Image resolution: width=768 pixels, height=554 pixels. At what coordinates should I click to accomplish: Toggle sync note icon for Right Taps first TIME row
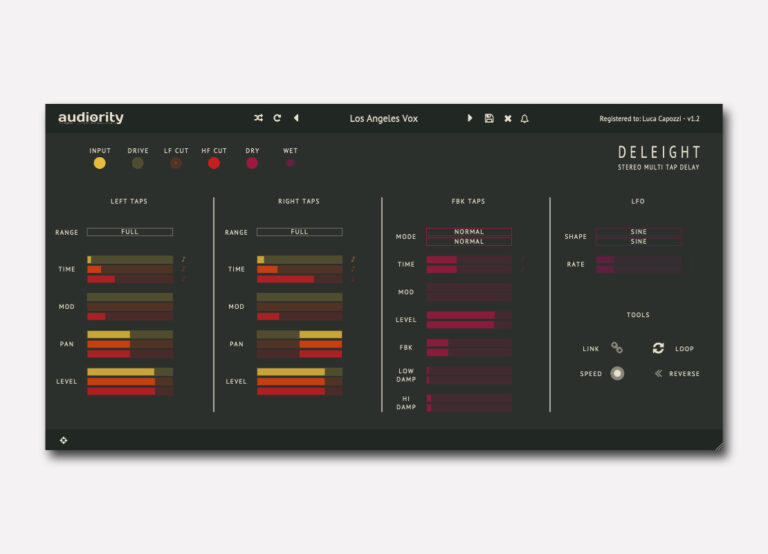point(353,259)
